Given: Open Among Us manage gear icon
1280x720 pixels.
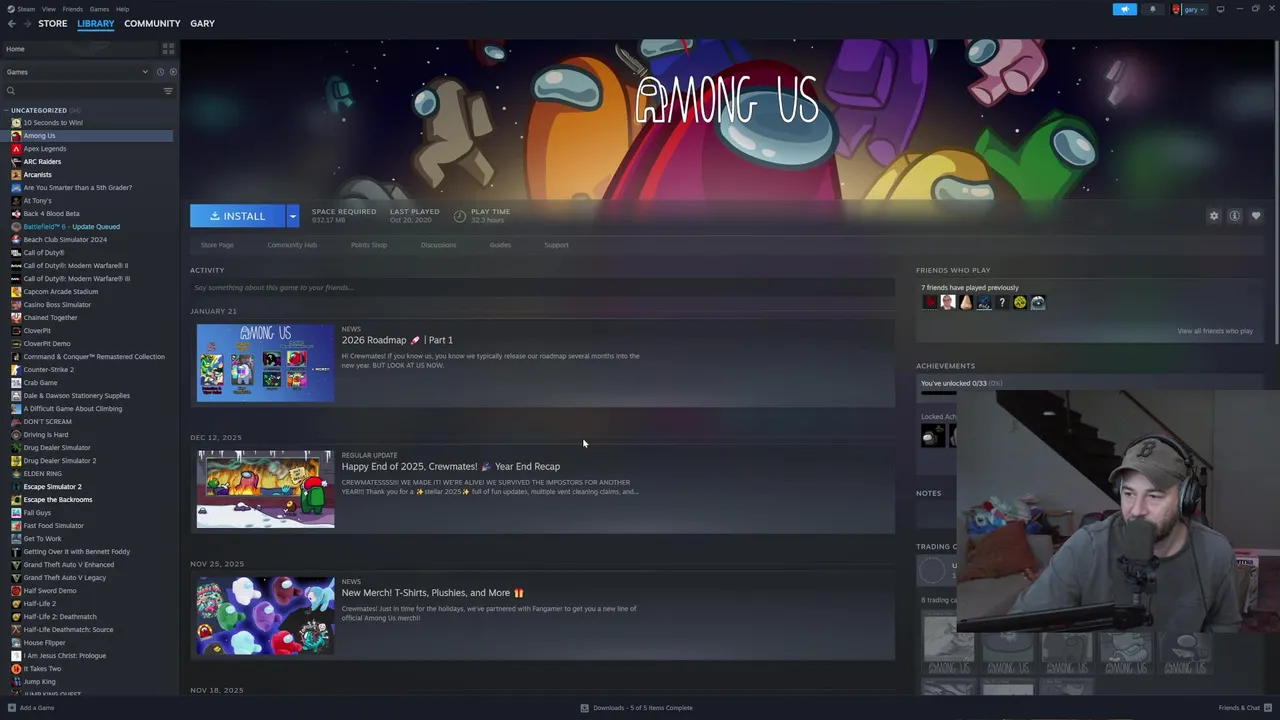Looking at the screenshot, I should [x=1214, y=216].
